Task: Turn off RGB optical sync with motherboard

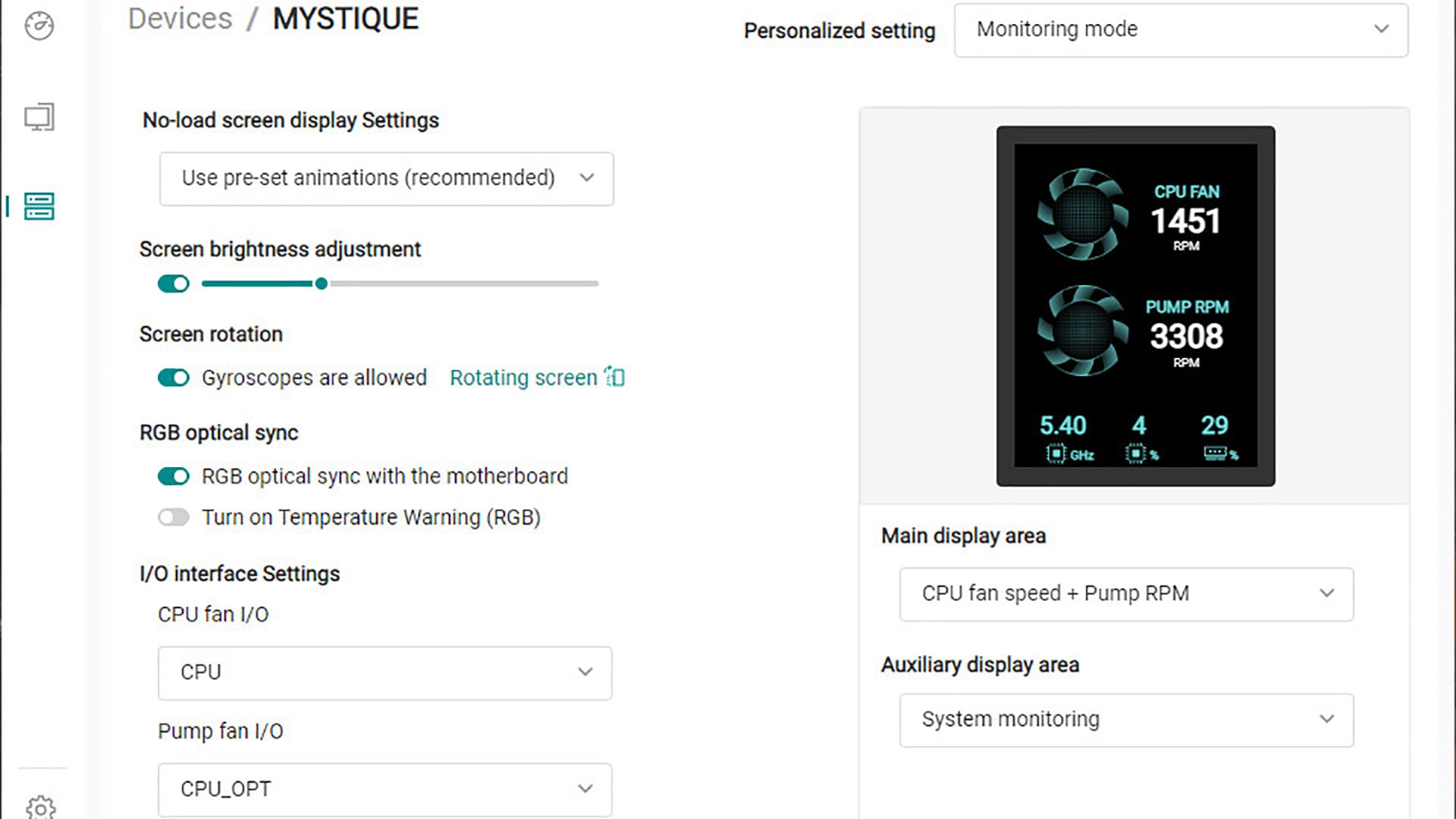Action: (x=174, y=476)
